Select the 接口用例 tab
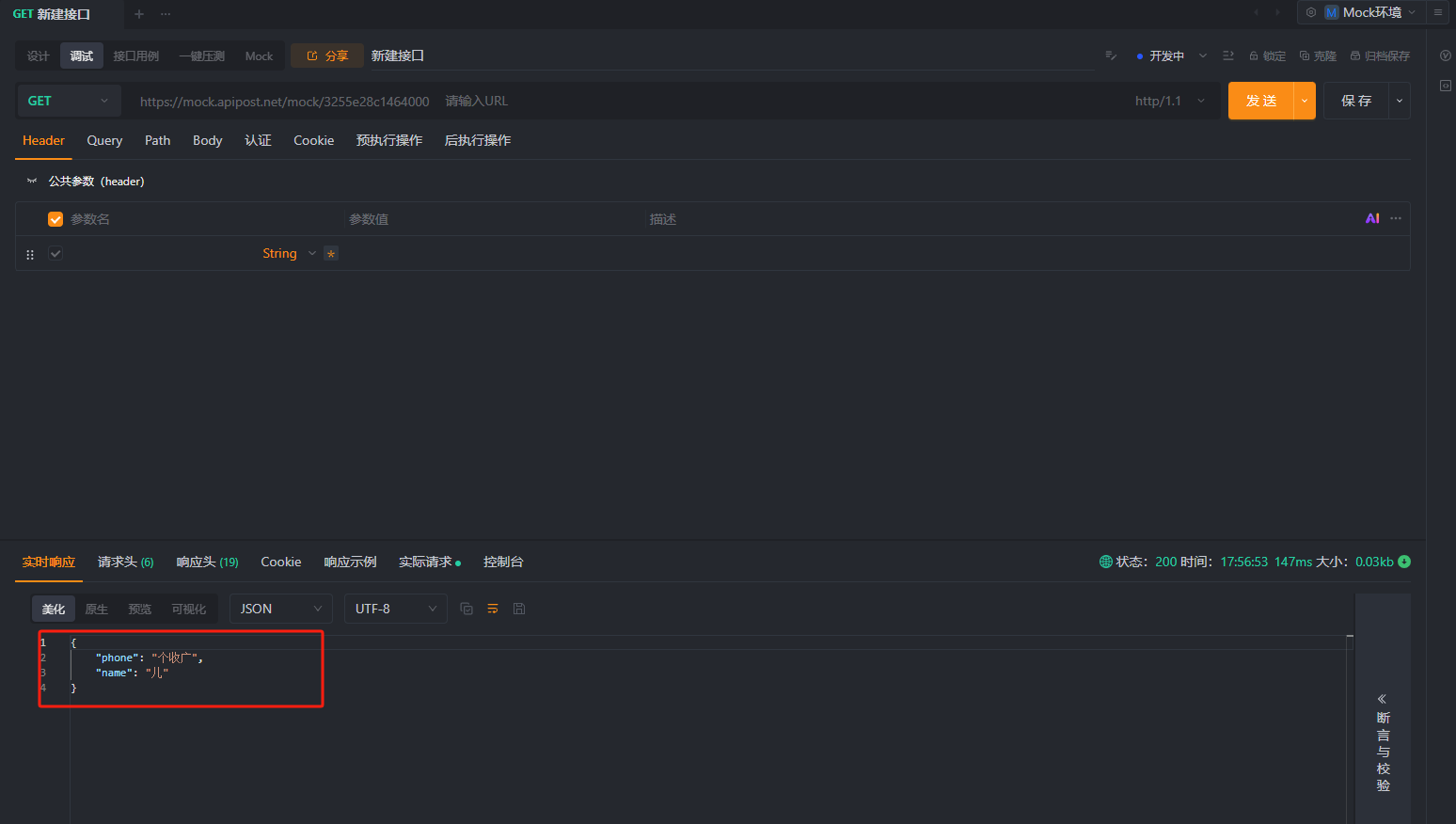1456x824 pixels. pyautogui.click(x=136, y=55)
